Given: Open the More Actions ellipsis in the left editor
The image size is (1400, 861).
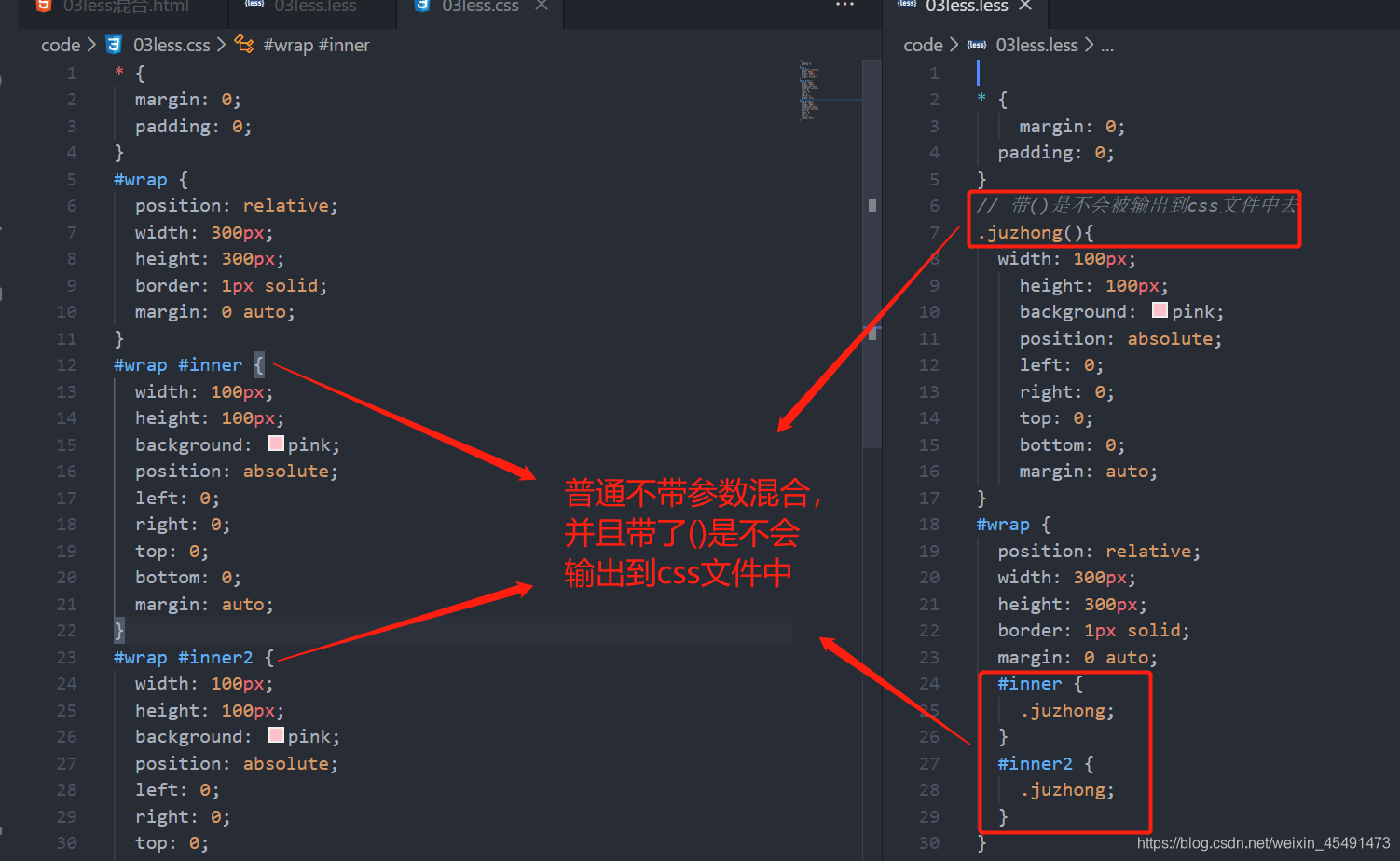Looking at the screenshot, I should [844, 7].
